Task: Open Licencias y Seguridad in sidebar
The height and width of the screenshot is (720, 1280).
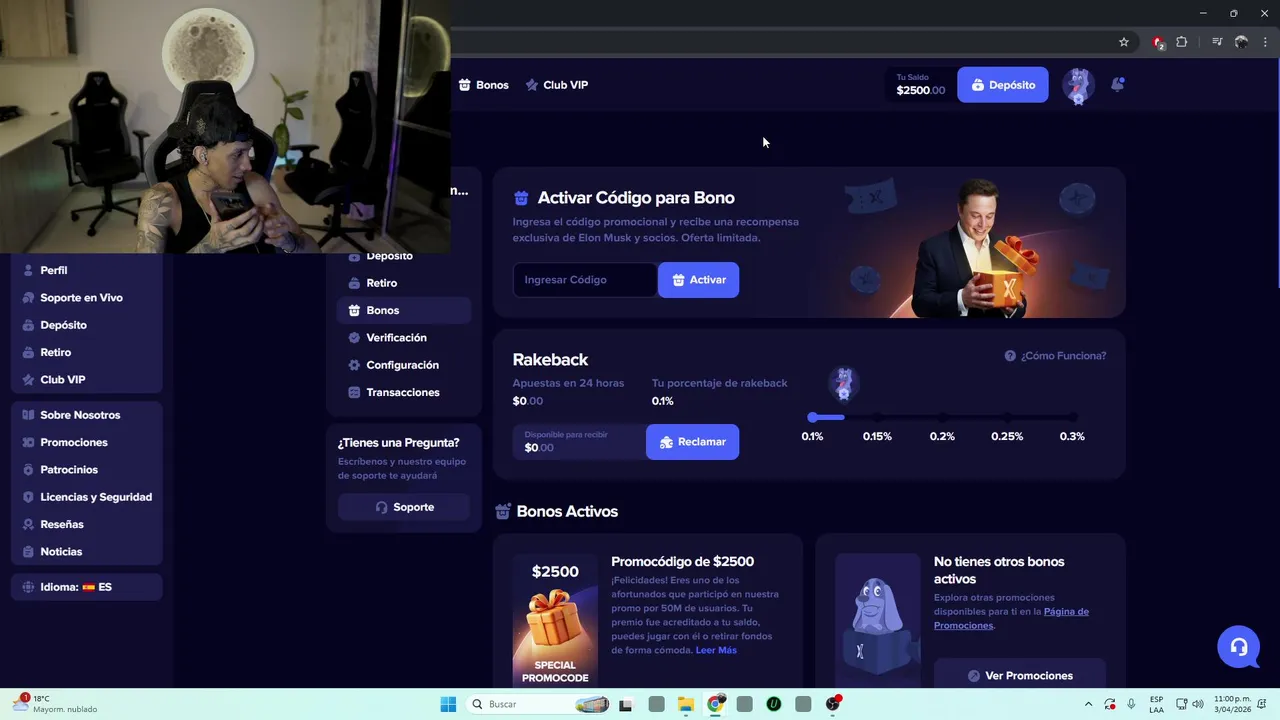Action: tap(87, 497)
